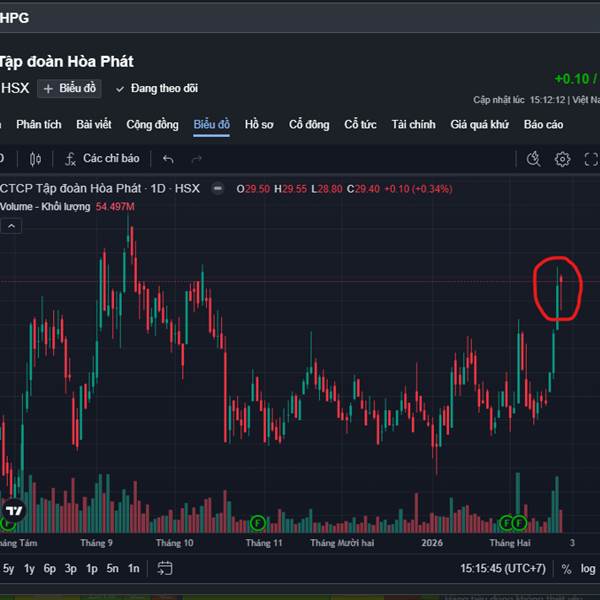The height and width of the screenshot is (600, 600).
Task: Set range to 5n
Action: (112, 569)
